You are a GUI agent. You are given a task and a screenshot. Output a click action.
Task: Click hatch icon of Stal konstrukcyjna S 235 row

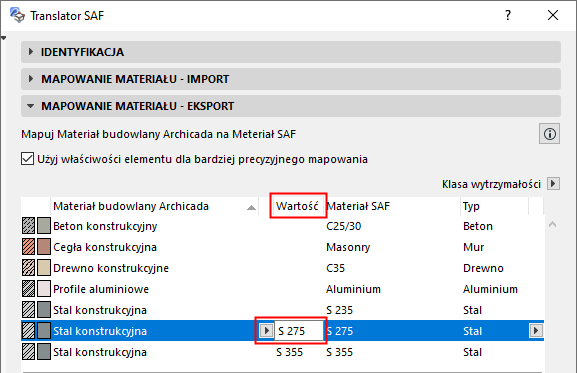click(28, 310)
